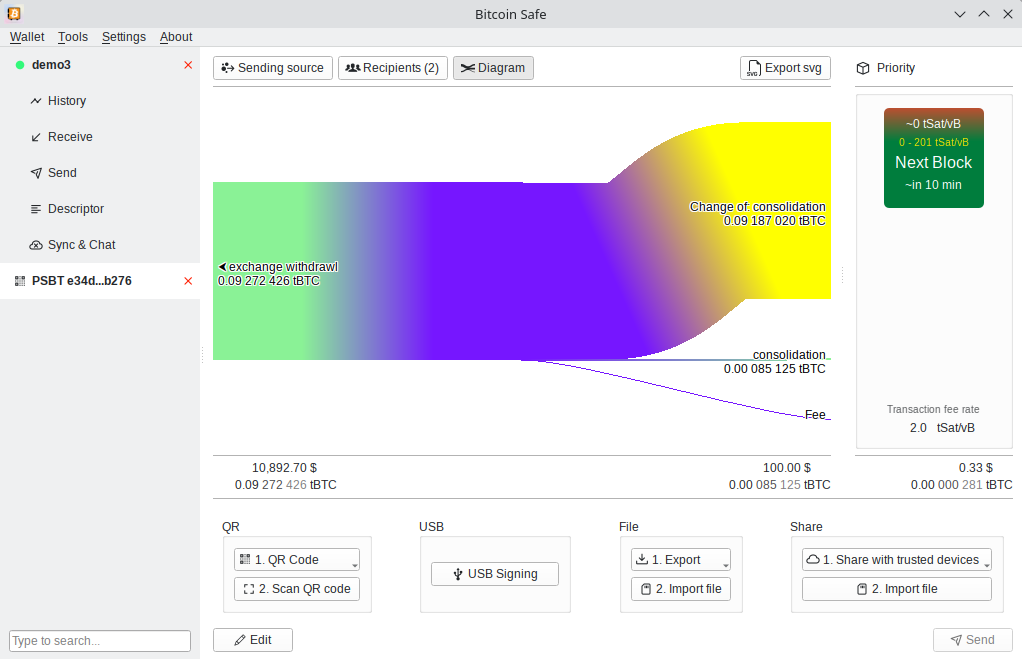This screenshot has width=1022, height=659.
Task: Select the Next Block fee priority box
Action: 933,158
